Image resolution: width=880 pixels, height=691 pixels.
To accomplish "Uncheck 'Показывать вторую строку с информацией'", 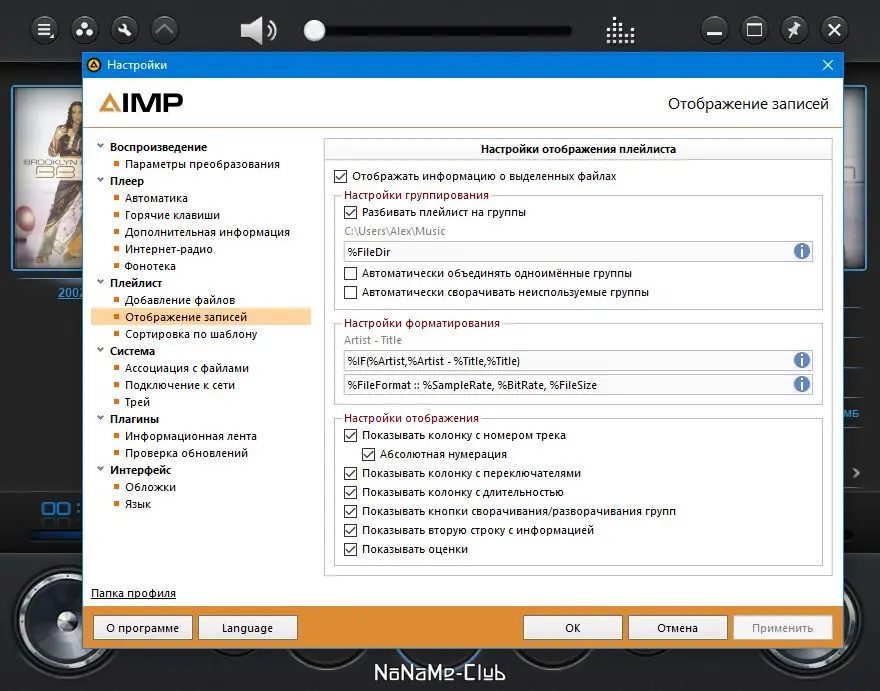I will point(350,530).
